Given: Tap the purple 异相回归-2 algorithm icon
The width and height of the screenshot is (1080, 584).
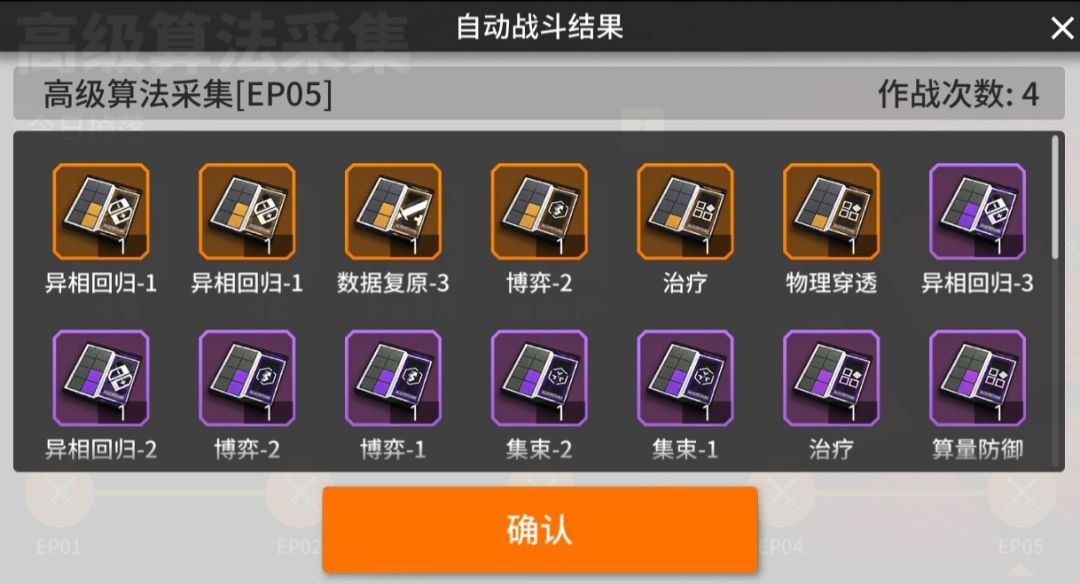Looking at the screenshot, I should [x=101, y=378].
